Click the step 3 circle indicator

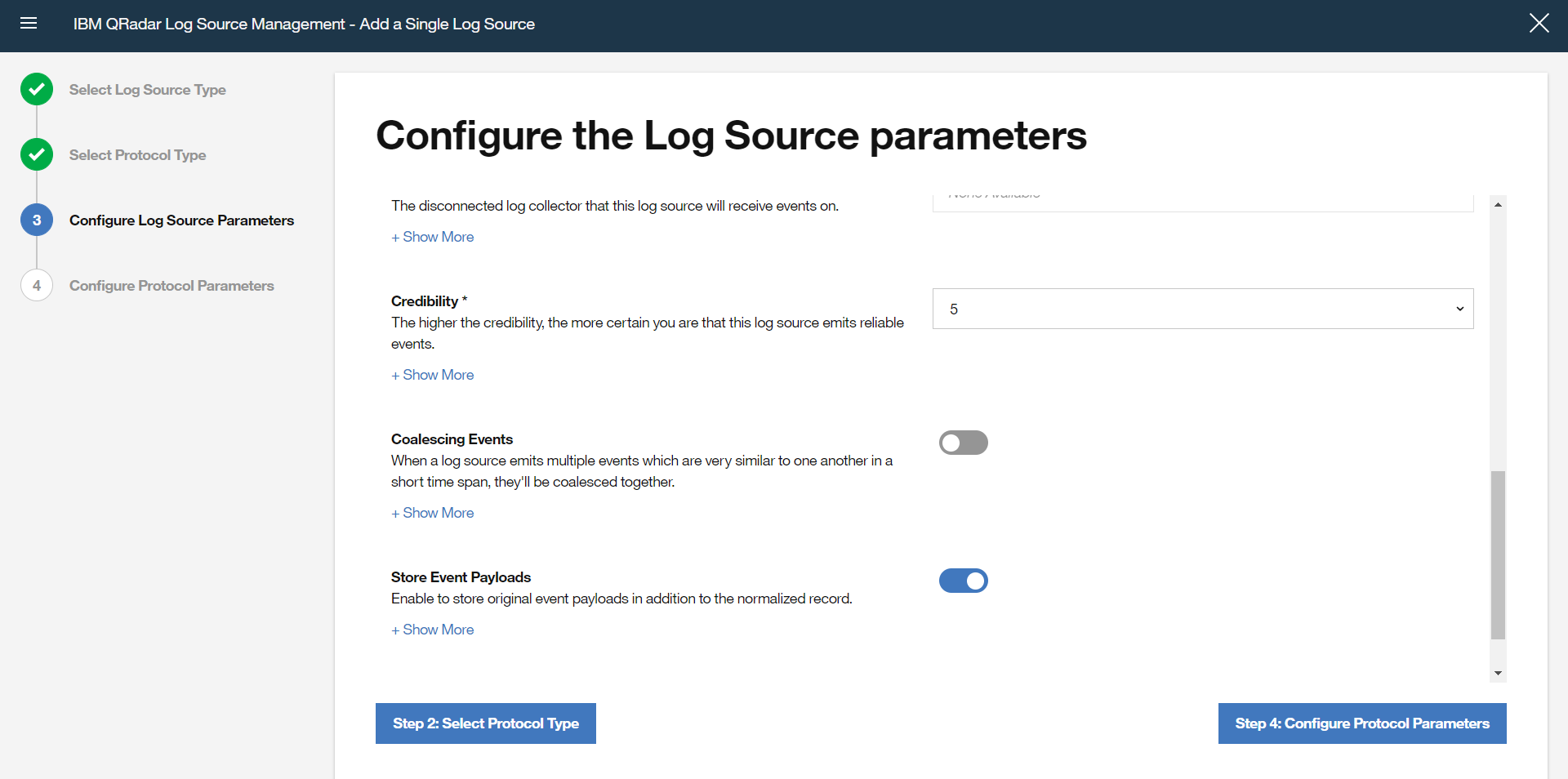tap(37, 220)
